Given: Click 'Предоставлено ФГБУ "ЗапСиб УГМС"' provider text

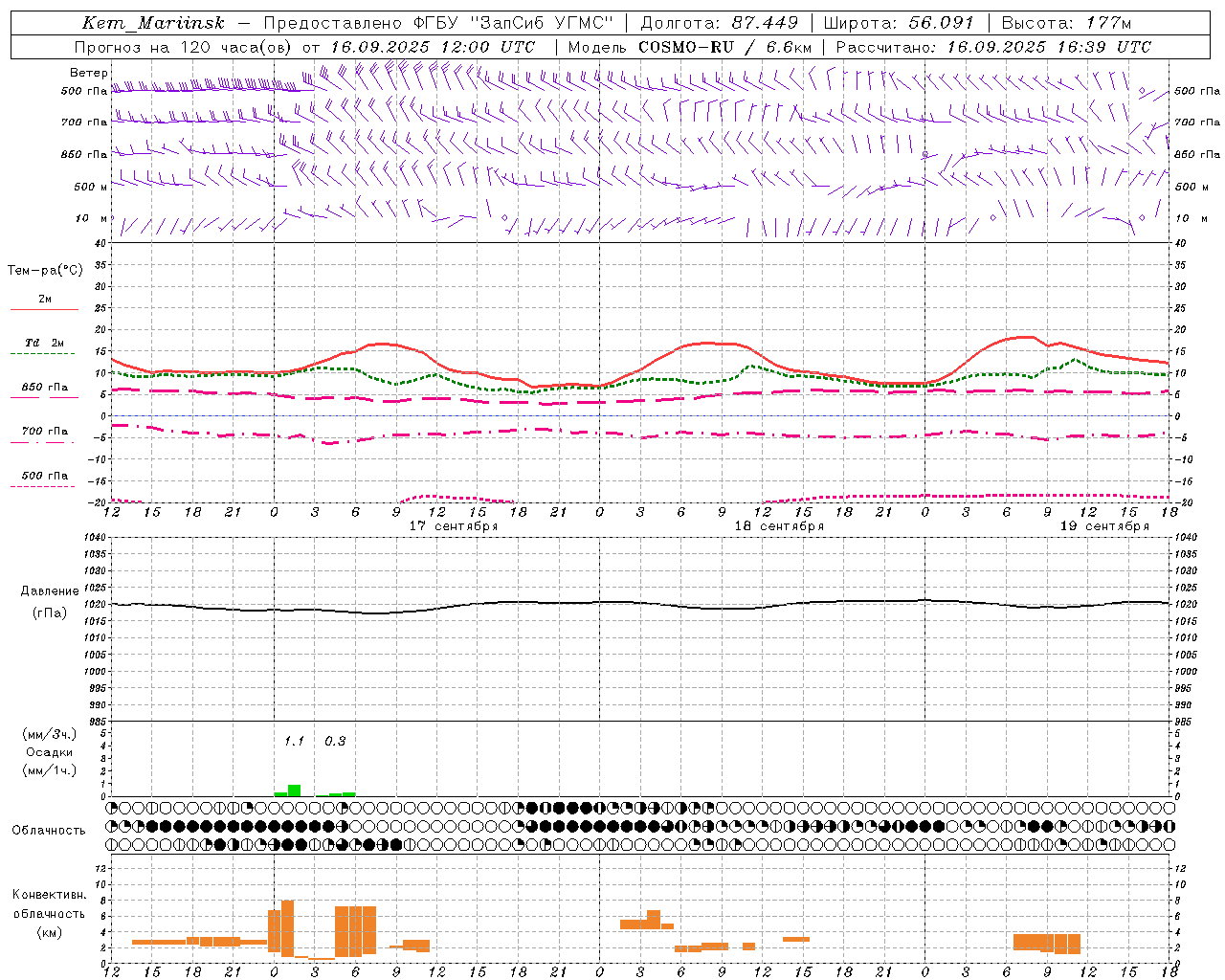Looking at the screenshot, I should pyautogui.click(x=438, y=23).
